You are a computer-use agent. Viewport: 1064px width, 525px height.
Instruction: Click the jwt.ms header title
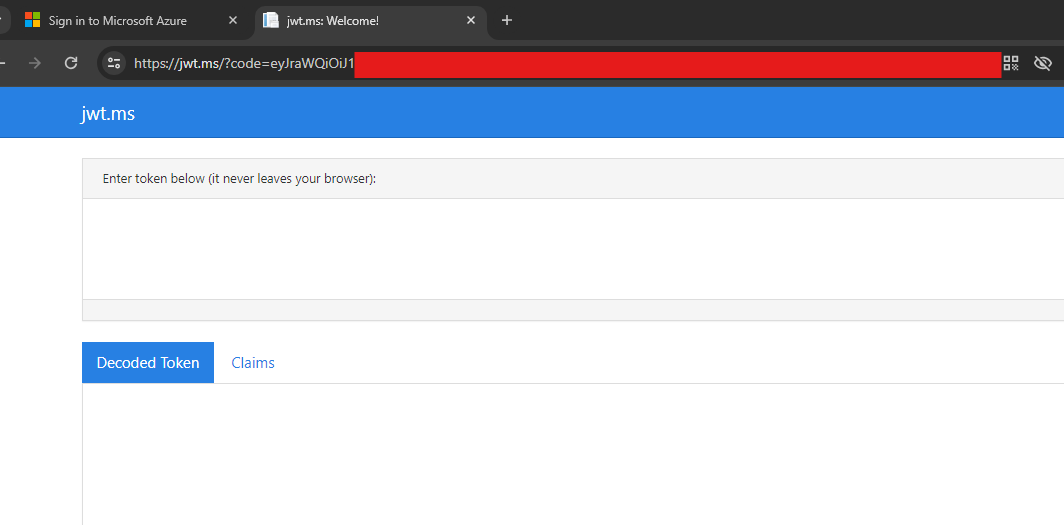click(108, 113)
